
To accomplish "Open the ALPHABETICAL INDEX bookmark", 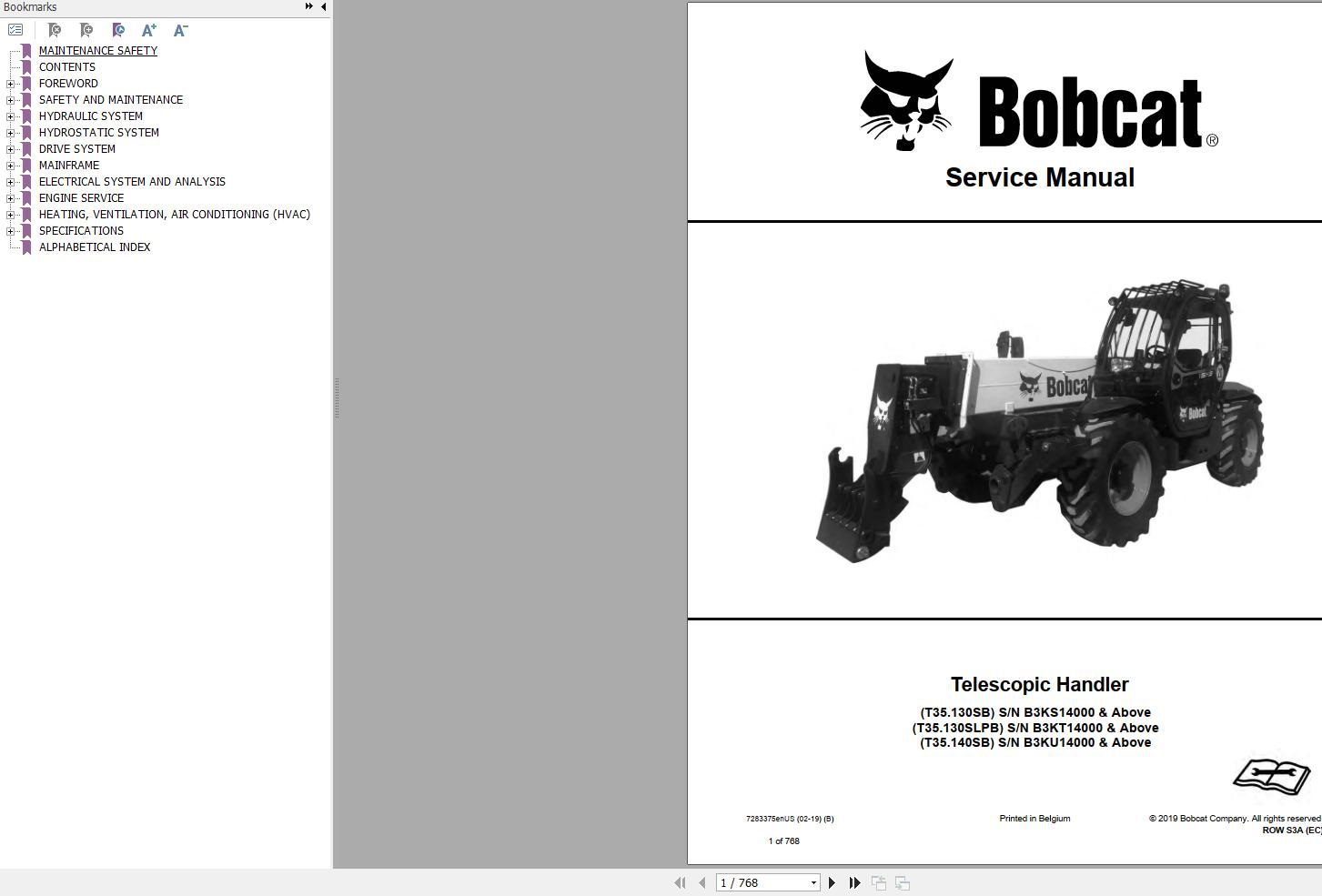I will (x=95, y=247).
